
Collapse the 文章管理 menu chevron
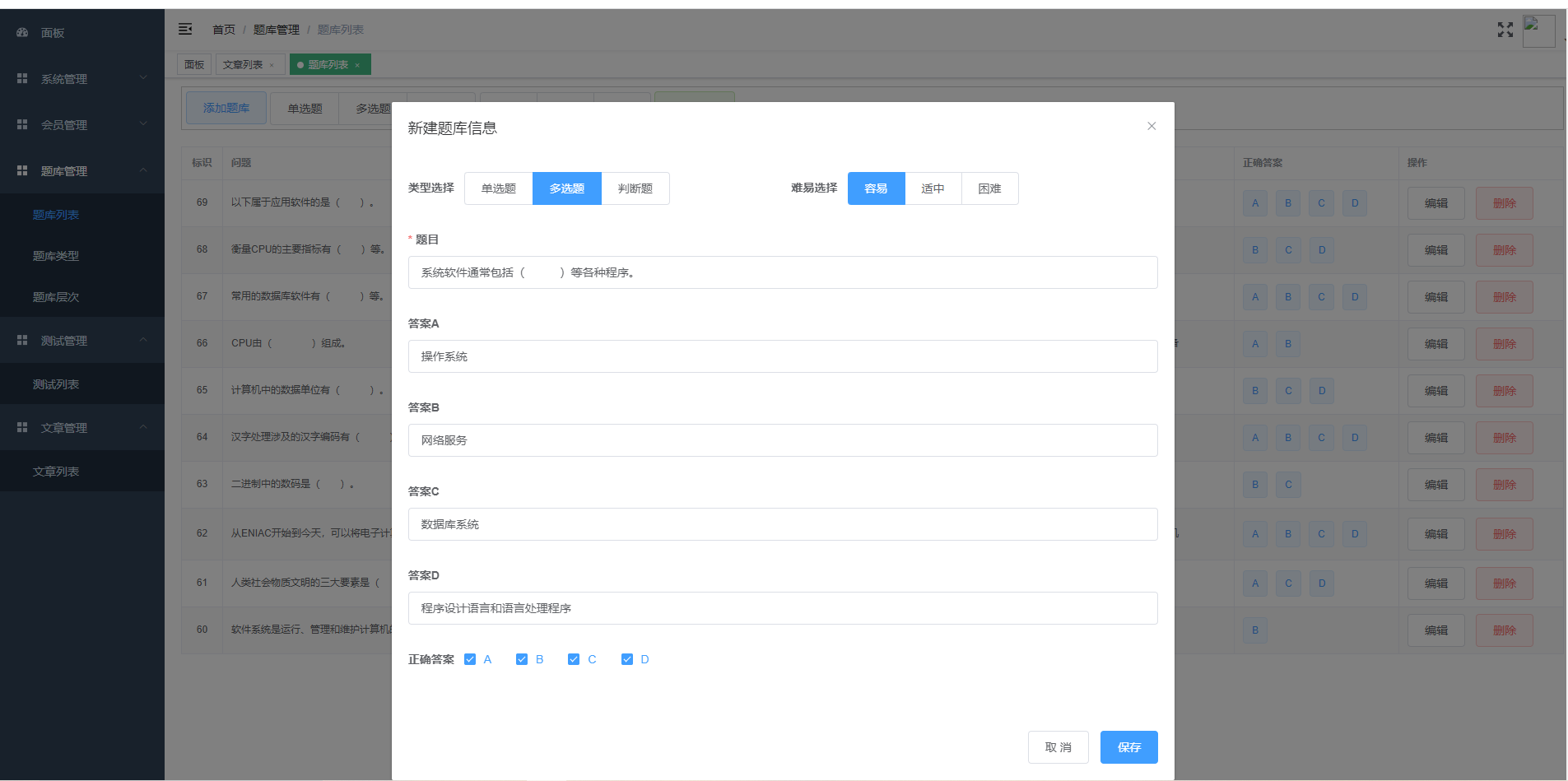click(x=143, y=427)
